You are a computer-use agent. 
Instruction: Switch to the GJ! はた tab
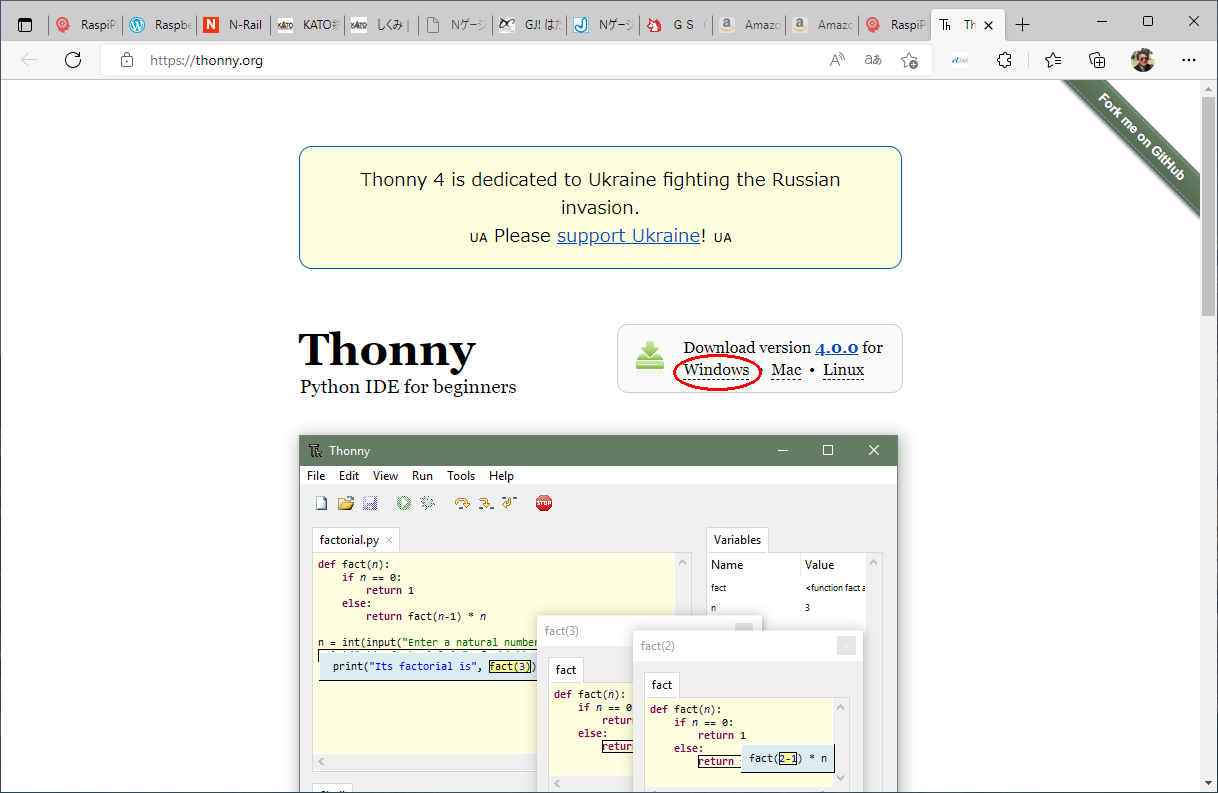(x=527, y=25)
